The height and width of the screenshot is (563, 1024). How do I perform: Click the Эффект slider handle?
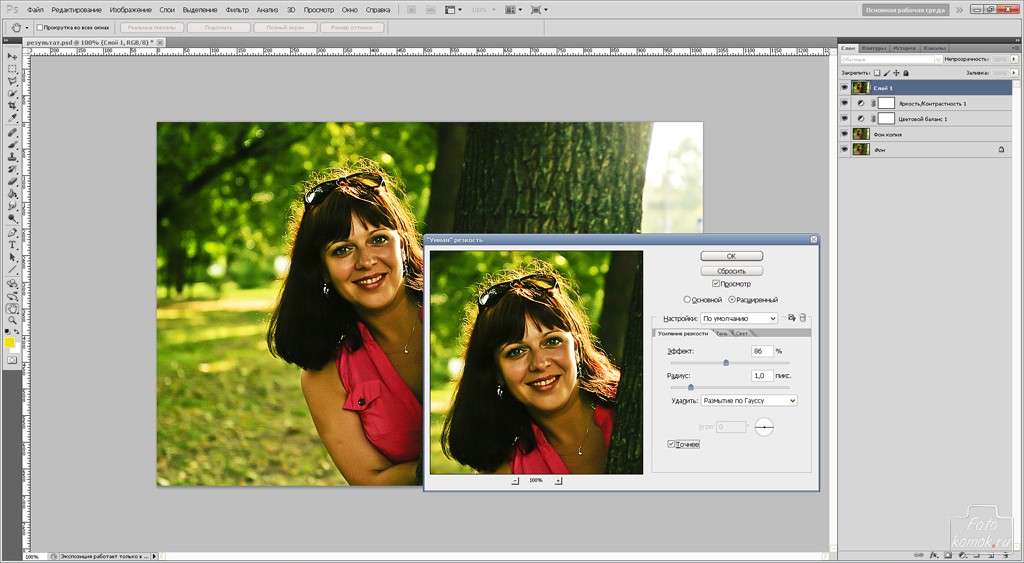(x=726, y=362)
